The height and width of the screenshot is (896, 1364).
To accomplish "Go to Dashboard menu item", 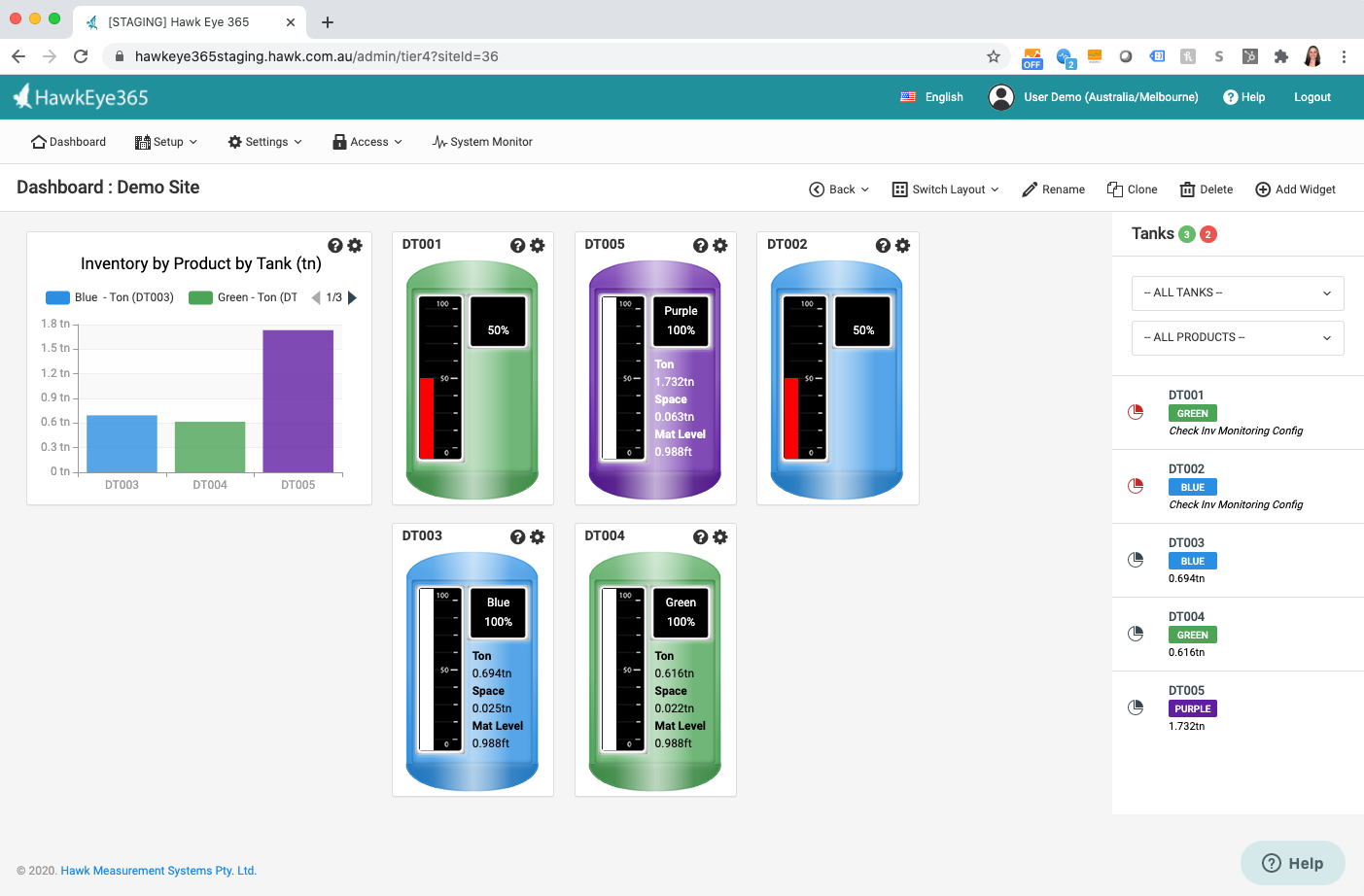I will (x=68, y=142).
